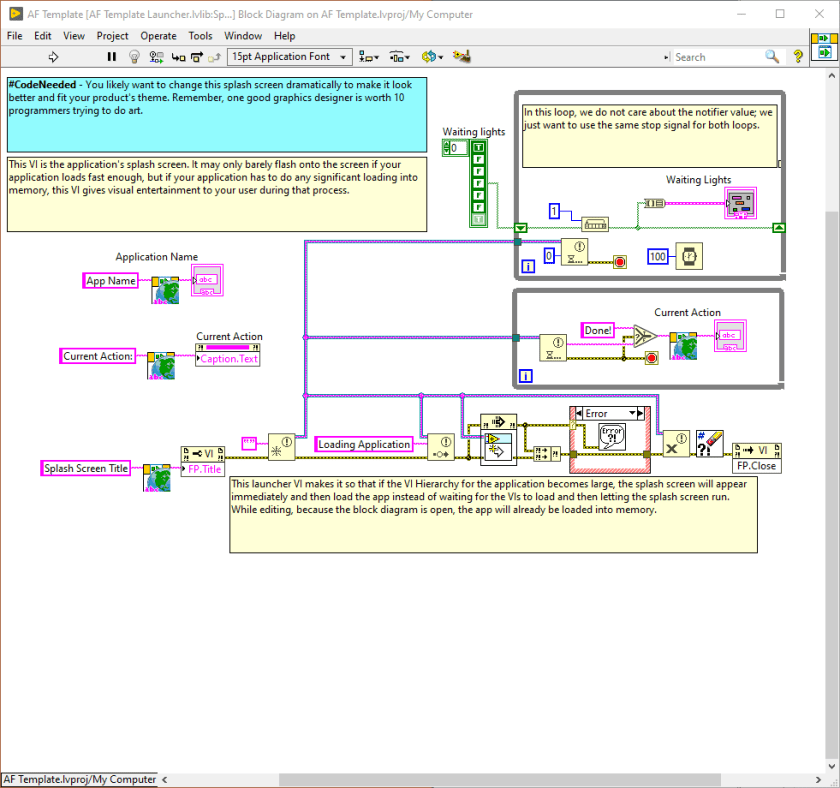Toggle the first True boolean in Waiting lights array
The image size is (840, 788).
pyautogui.click(x=478, y=147)
